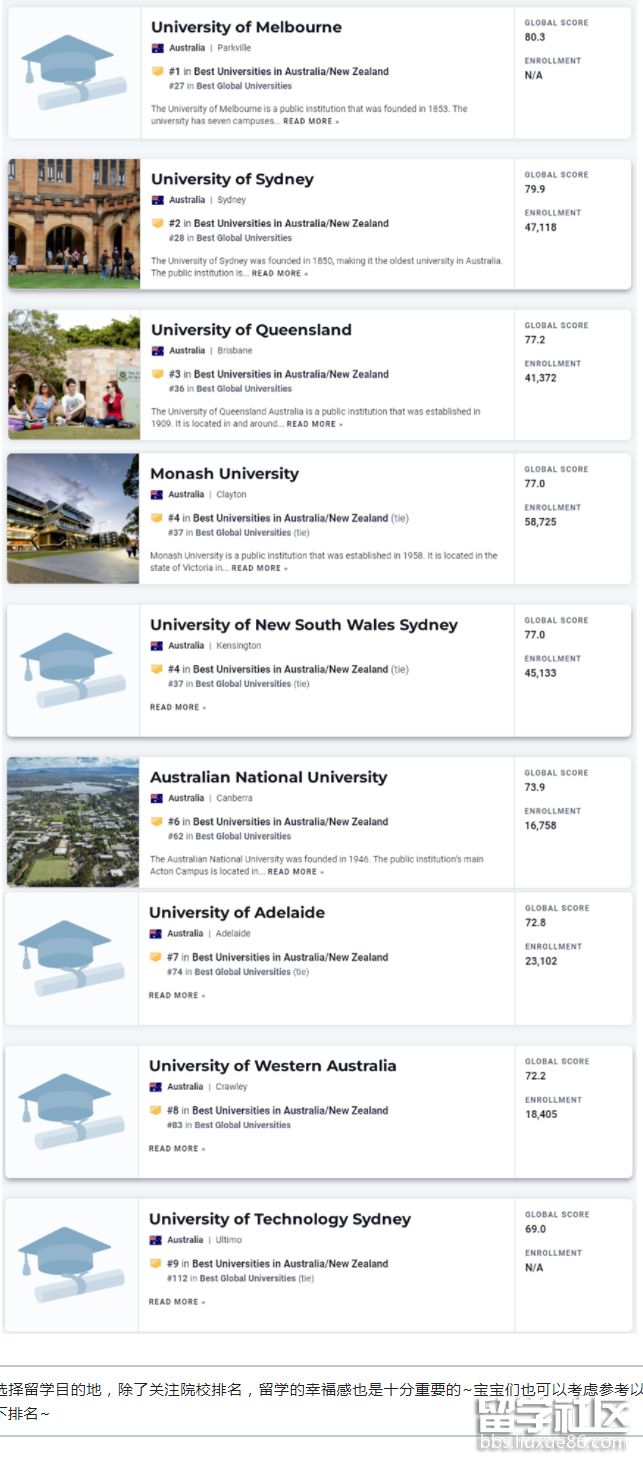The height and width of the screenshot is (1464, 643).
Task: Click the University of Melbourne graduation cap icon
Action: click(74, 72)
